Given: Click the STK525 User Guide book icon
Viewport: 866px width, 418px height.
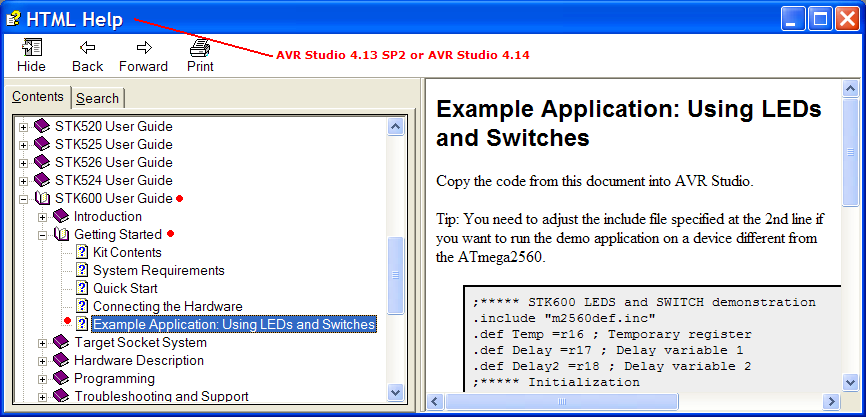Looking at the screenshot, I should click(x=41, y=144).
